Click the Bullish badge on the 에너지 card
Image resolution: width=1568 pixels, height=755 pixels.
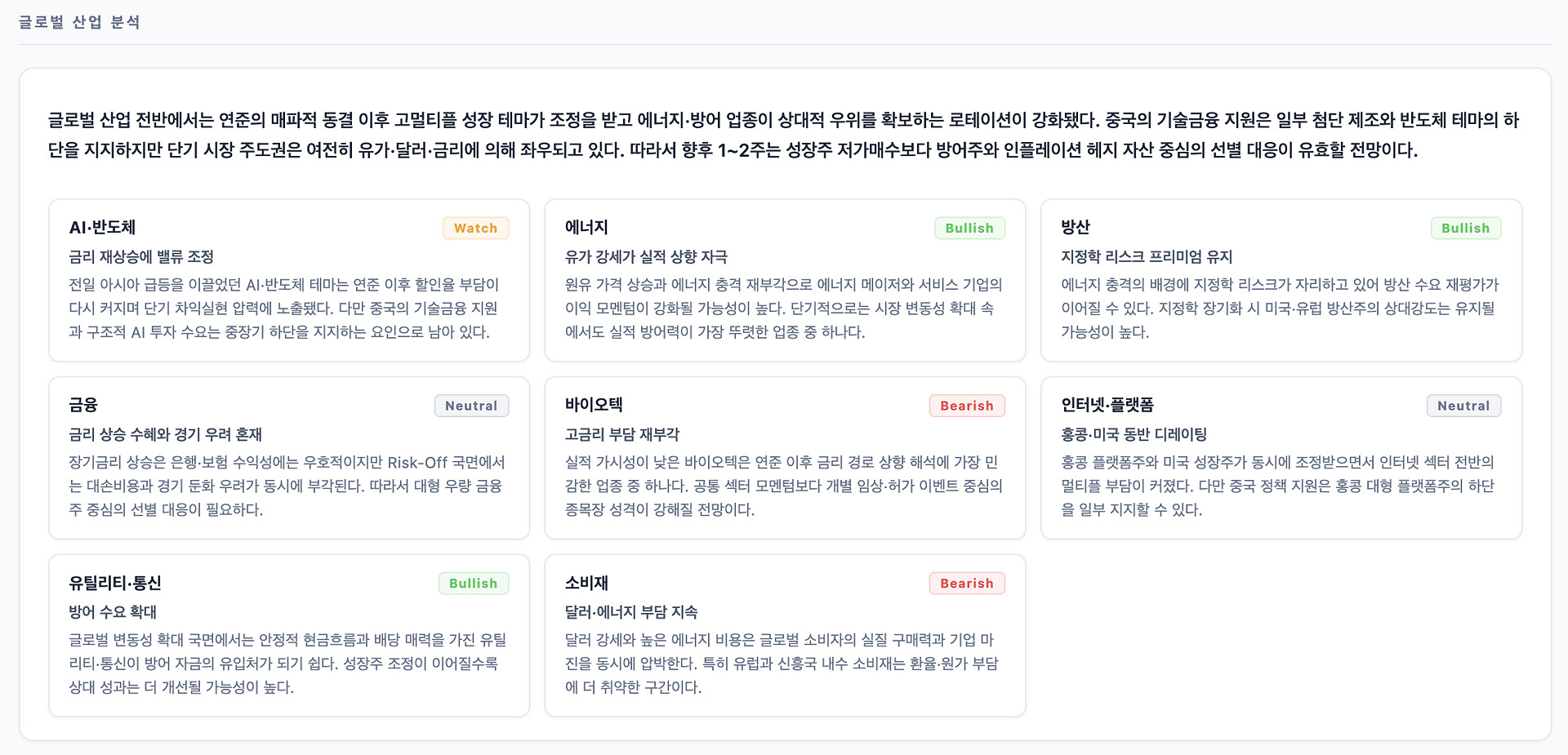click(x=969, y=229)
